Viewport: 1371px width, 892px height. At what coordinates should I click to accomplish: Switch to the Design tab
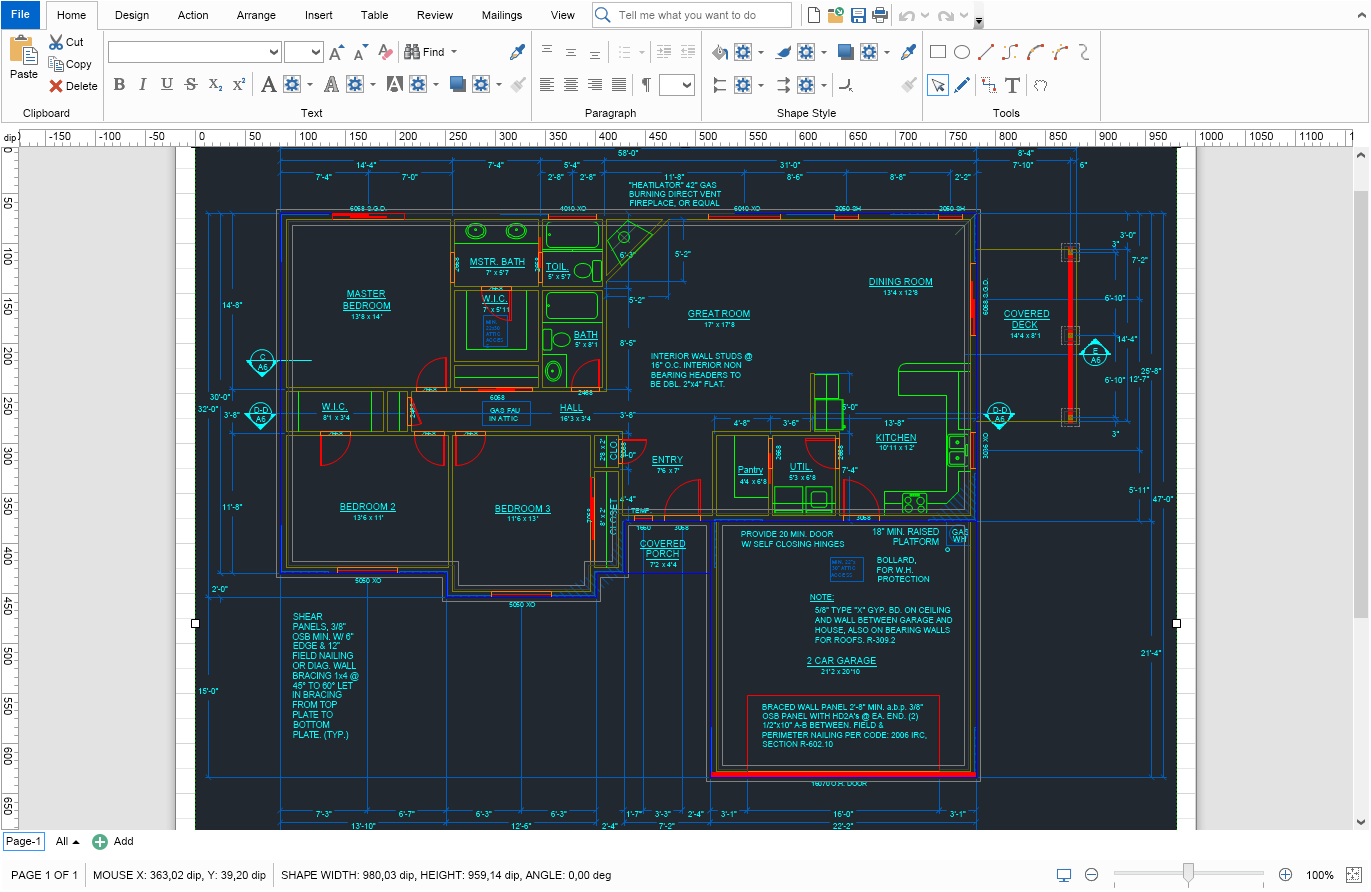pyautogui.click(x=132, y=15)
